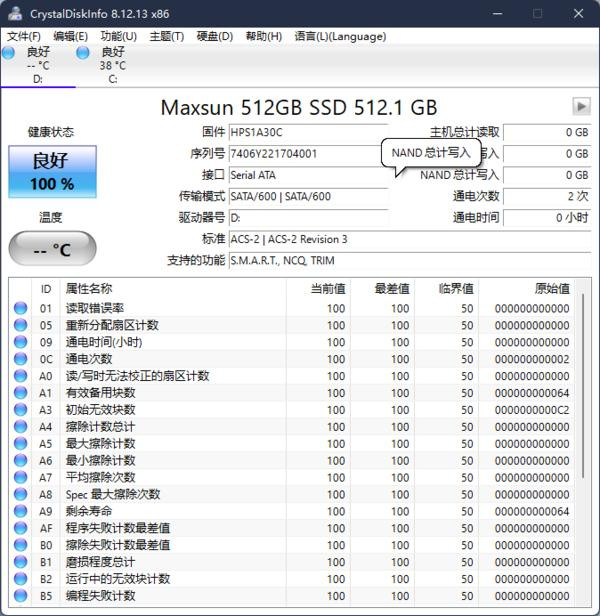Click the 属性名称 column header
Viewport: 600px width, 616px height.
pos(90,288)
